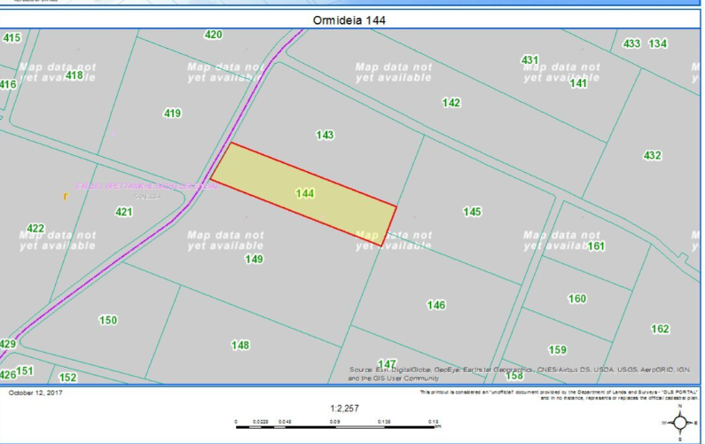Pick parcel 150 on the map

(108, 320)
